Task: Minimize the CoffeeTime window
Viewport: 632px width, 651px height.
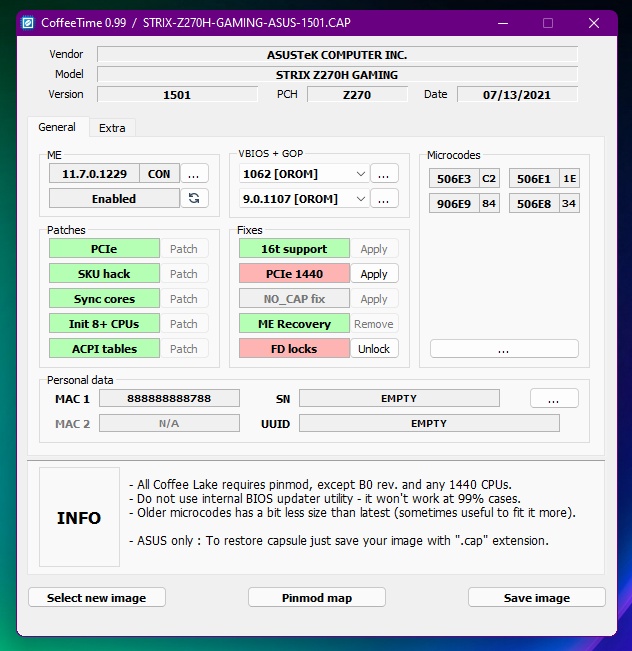Action: pos(503,23)
